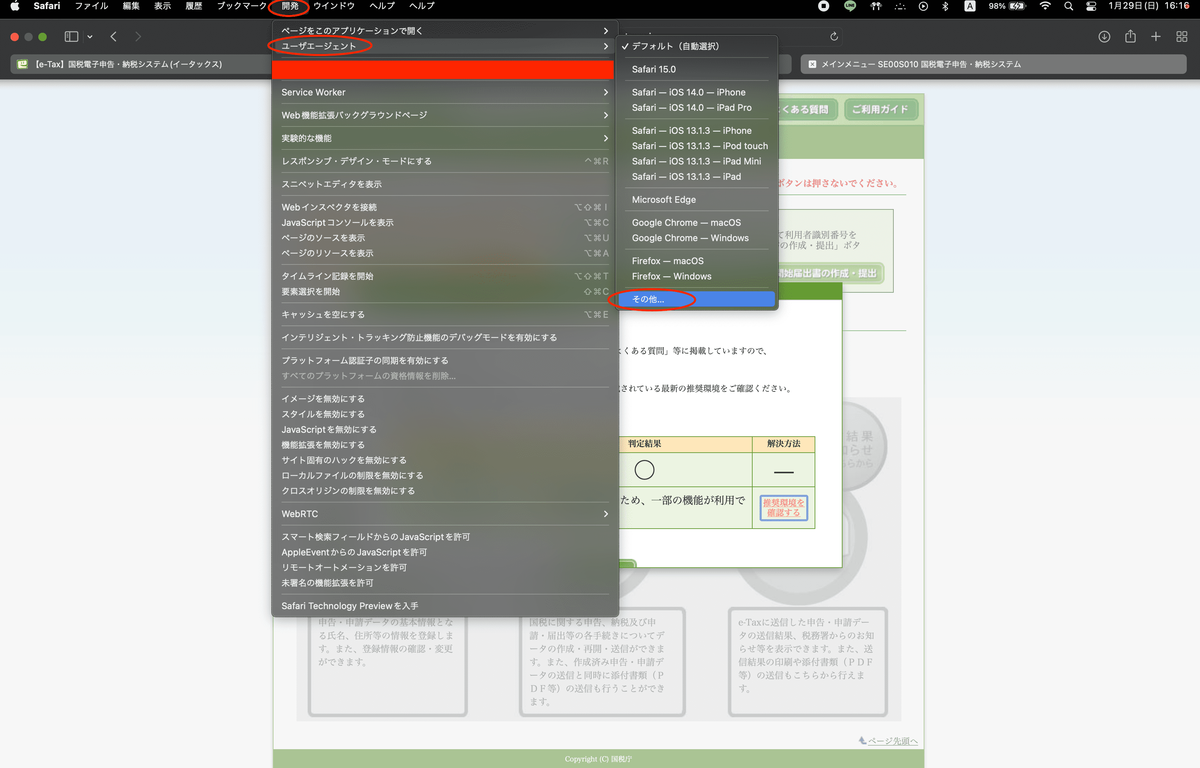The height and width of the screenshot is (768, 1200).
Task: Open the ウインドウ menu
Action: coord(334,6)
